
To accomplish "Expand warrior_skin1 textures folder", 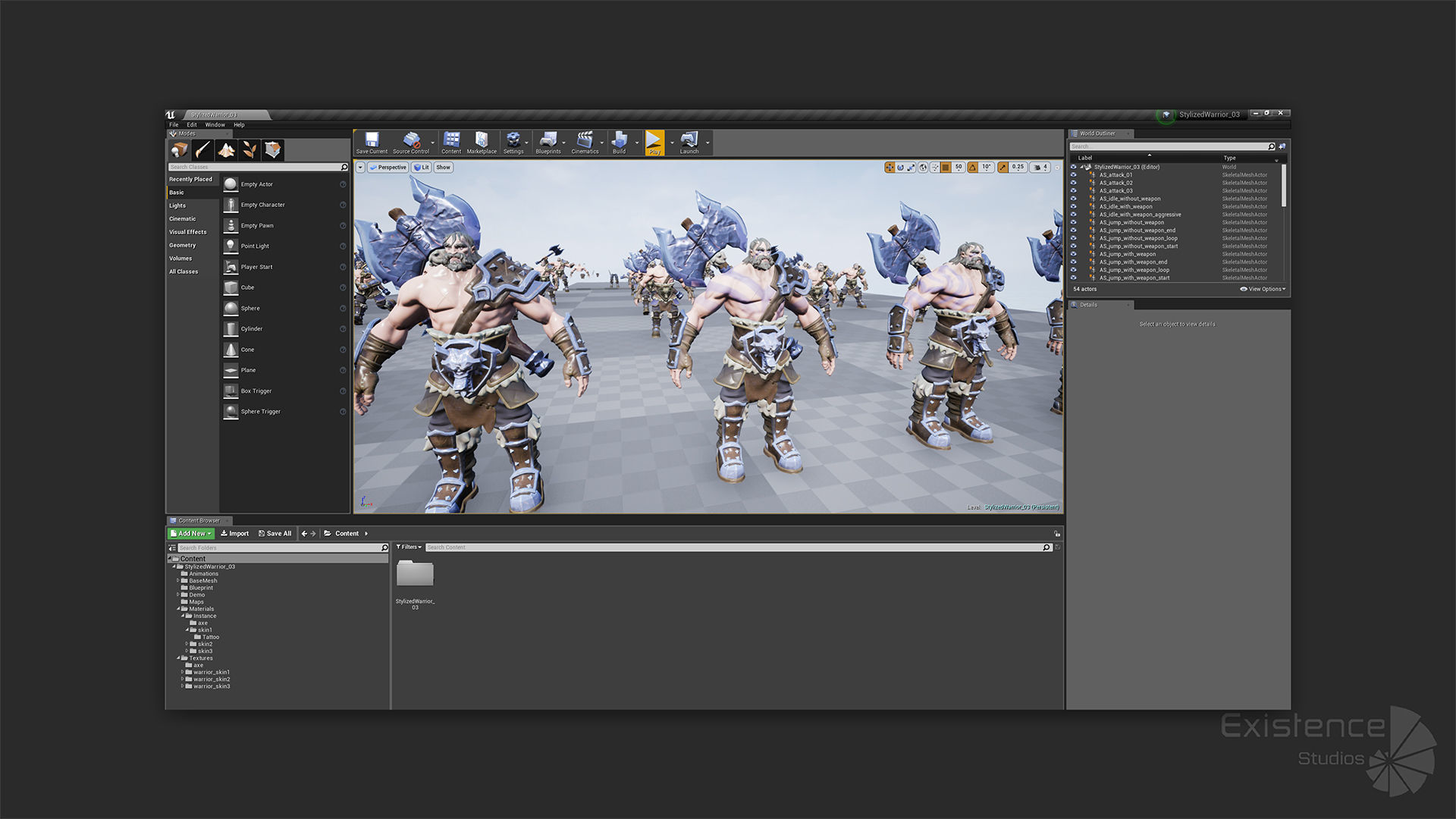I will [182, 673].
